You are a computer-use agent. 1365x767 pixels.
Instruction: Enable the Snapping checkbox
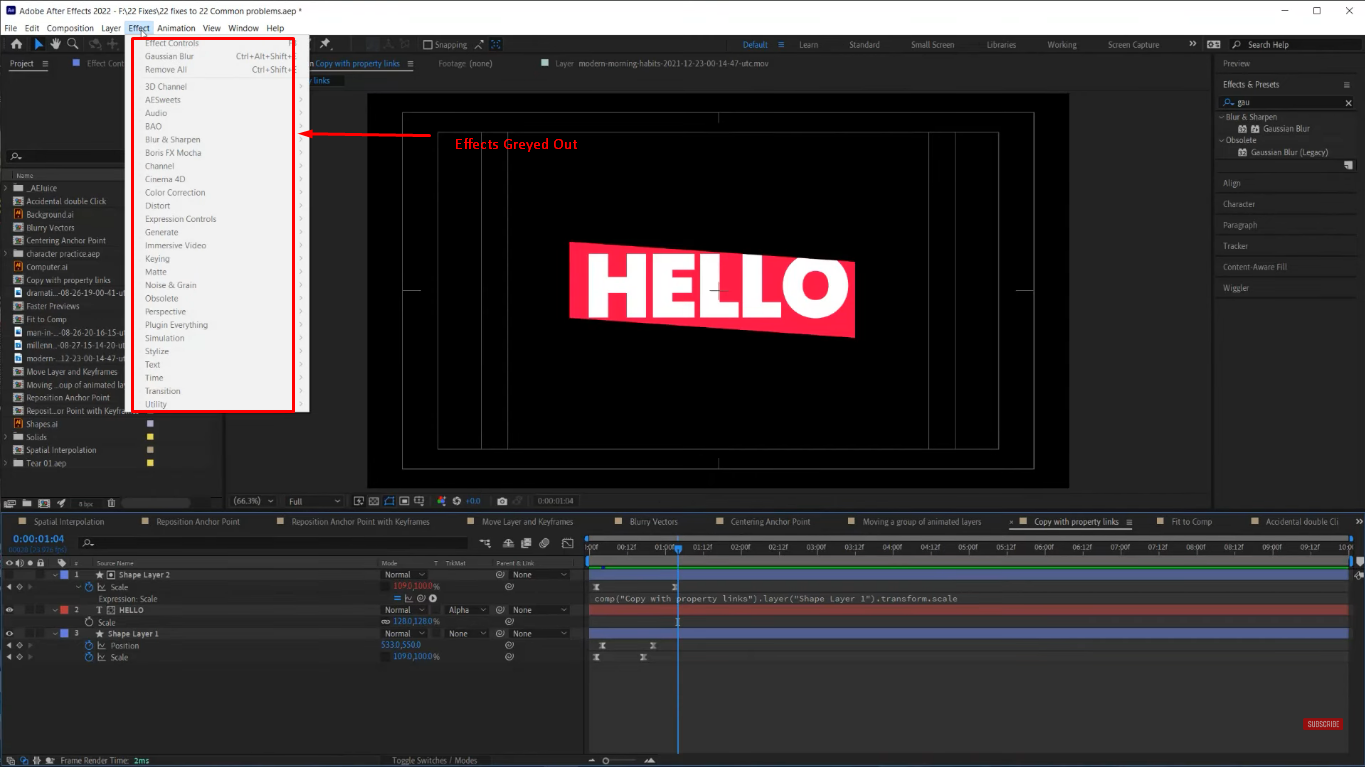428,44
